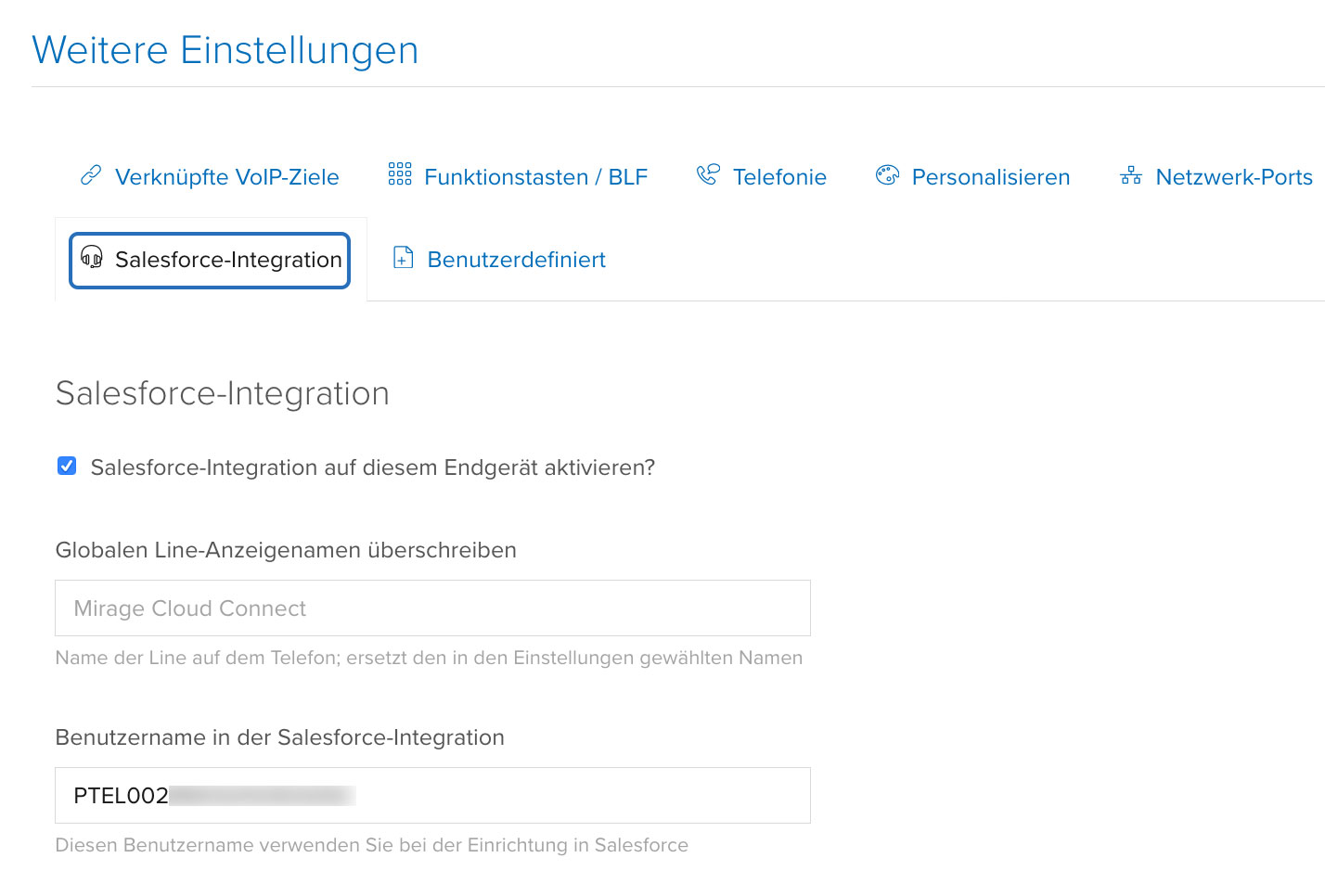Click the hint Diesen Benutzername verwenden Sie
Image resolution: width=1325 pixels, height=896 pixels.
coord(372,845)
